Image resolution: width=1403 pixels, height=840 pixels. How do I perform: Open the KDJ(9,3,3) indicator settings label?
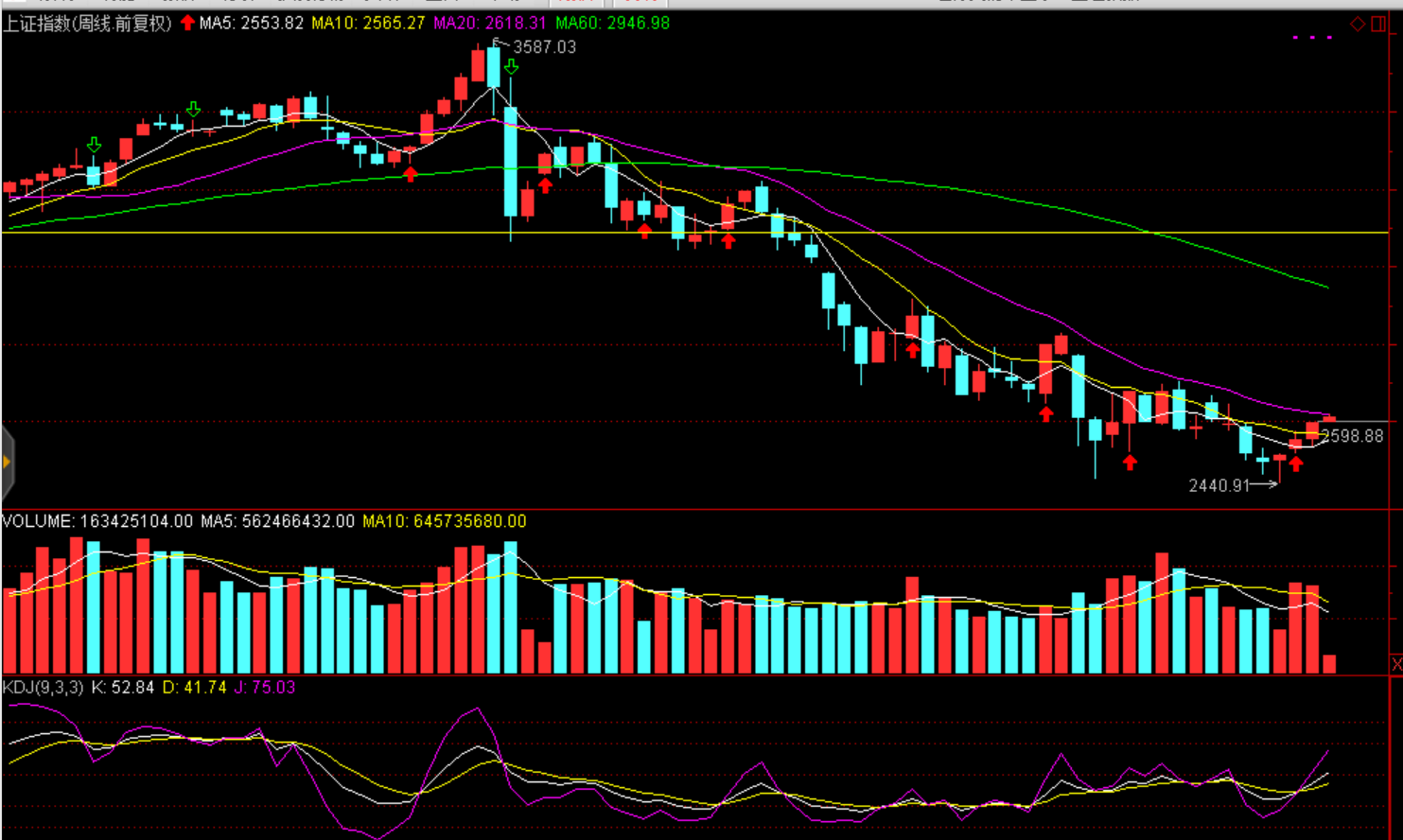point(43,688)
